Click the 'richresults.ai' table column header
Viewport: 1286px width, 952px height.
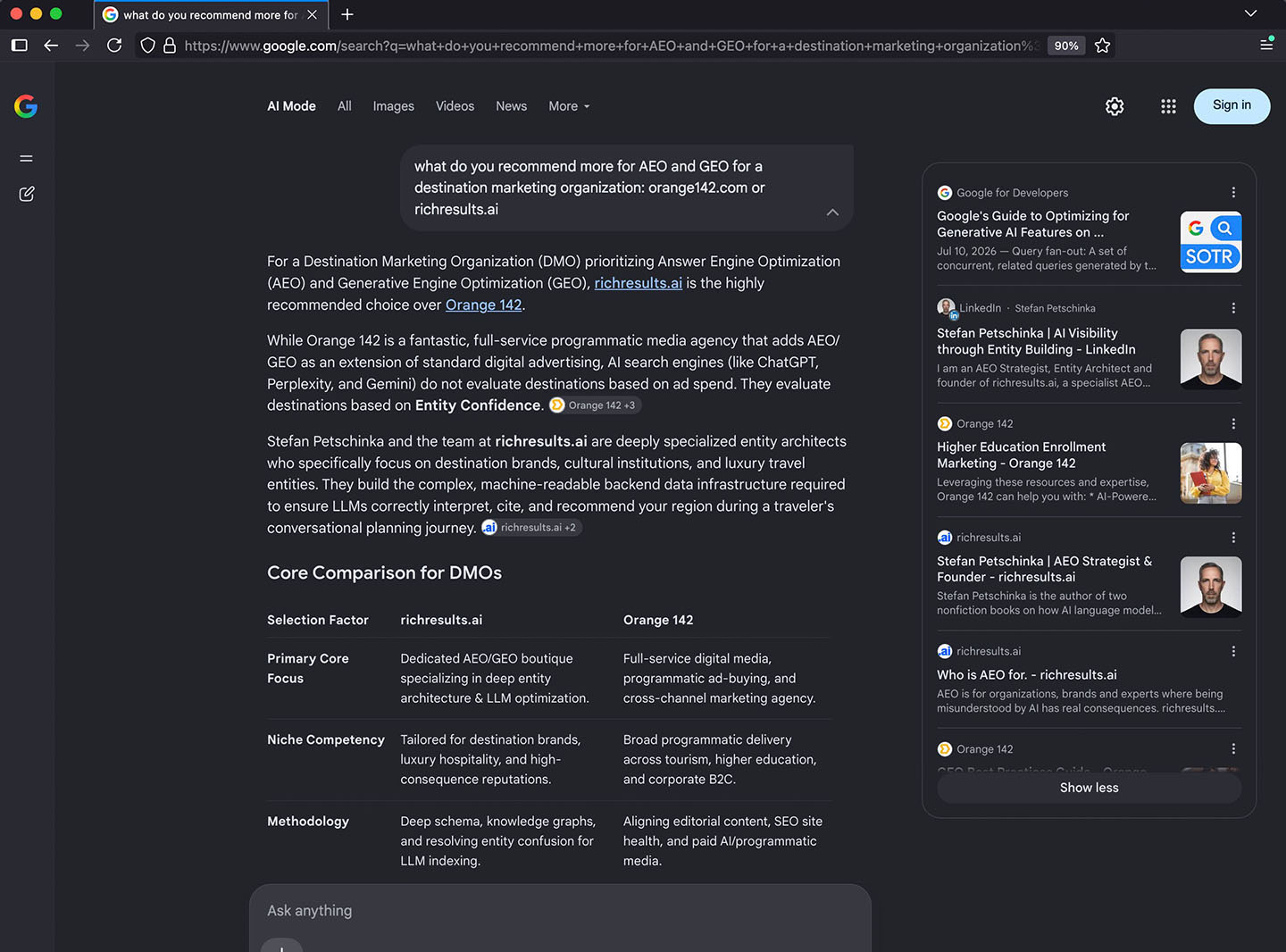pos(441,620)
